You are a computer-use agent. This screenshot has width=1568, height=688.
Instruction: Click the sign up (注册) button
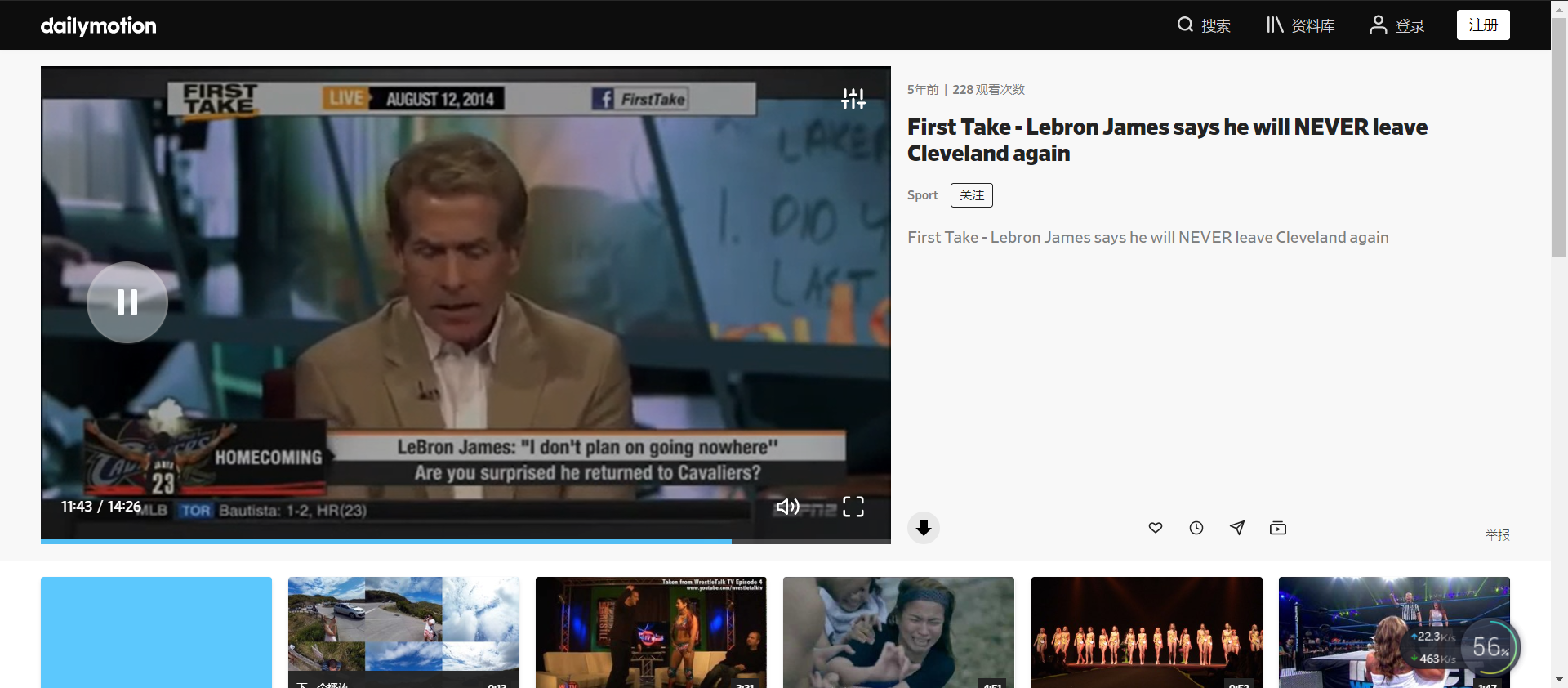coord(1483,25)
